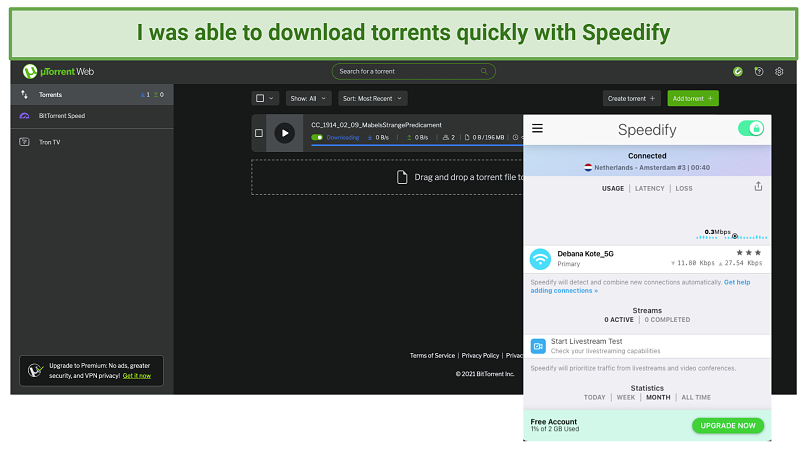Click the CC_1914_02_09_MabelsStrangePredicament torrent name
Screen dimensions: 806x453
tap(376, 125)
